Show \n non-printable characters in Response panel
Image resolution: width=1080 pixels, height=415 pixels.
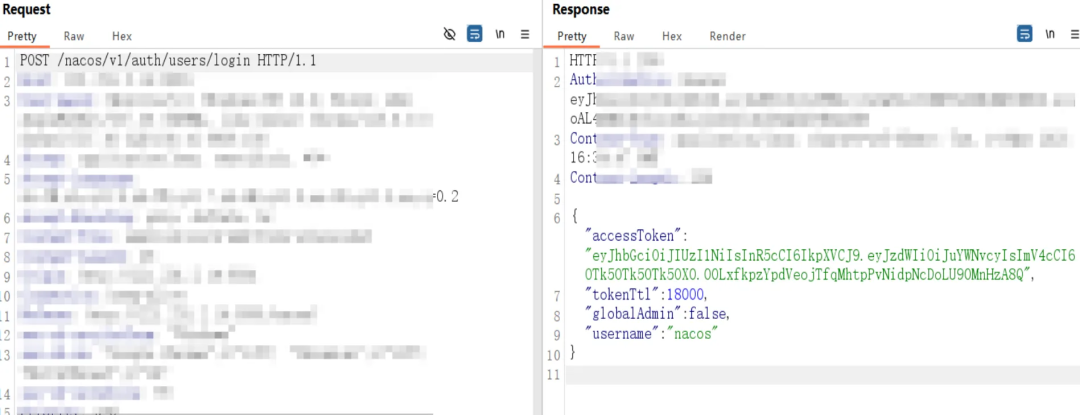pyautogui.click(x=1049, y=34)
